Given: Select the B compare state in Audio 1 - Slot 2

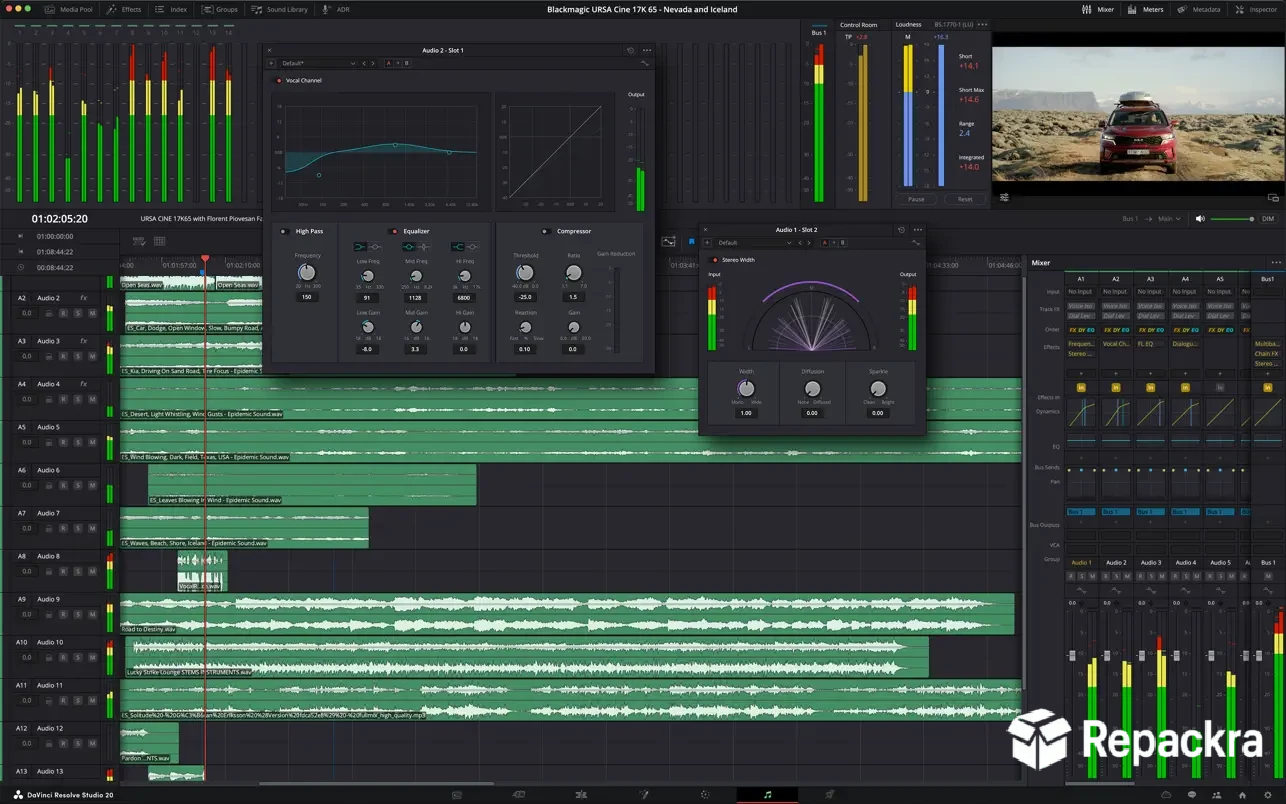Looking at the screenshot, I should 842,243.
